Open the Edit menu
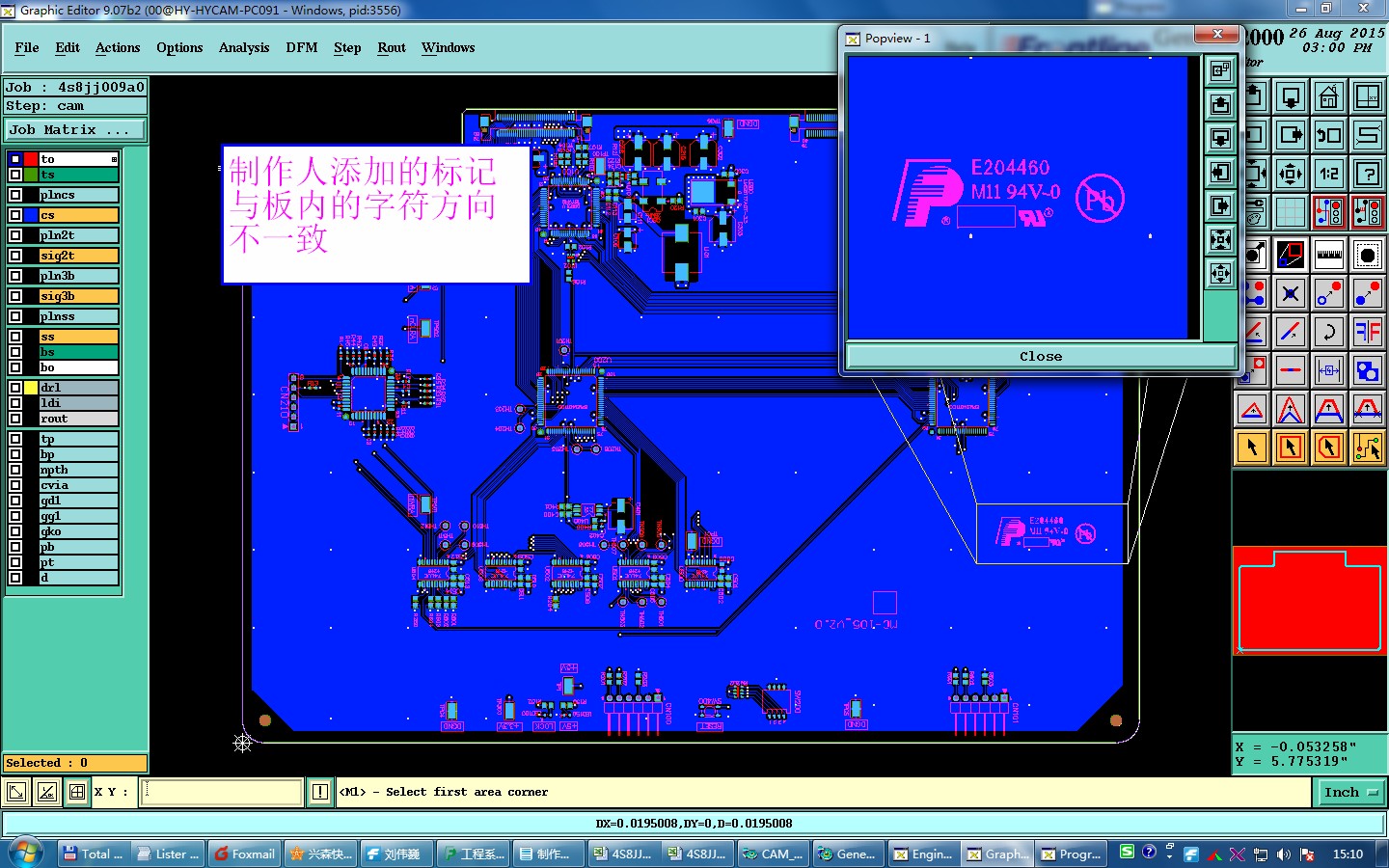 (68, 47)
